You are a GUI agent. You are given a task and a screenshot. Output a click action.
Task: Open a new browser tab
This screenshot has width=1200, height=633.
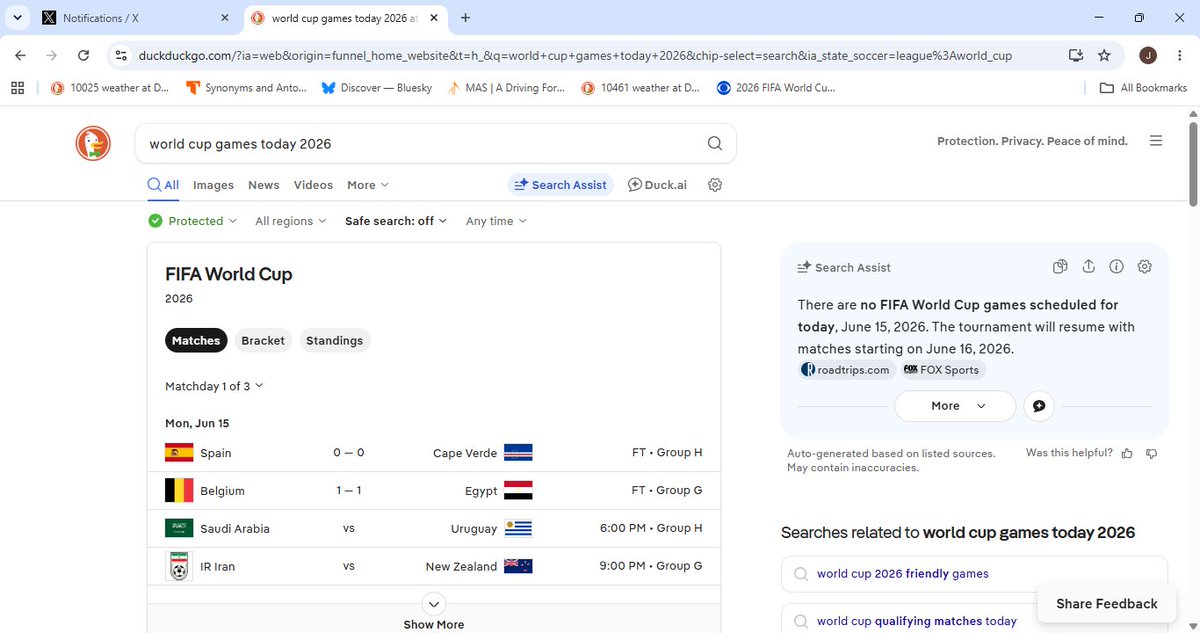(x=465, y=18)
